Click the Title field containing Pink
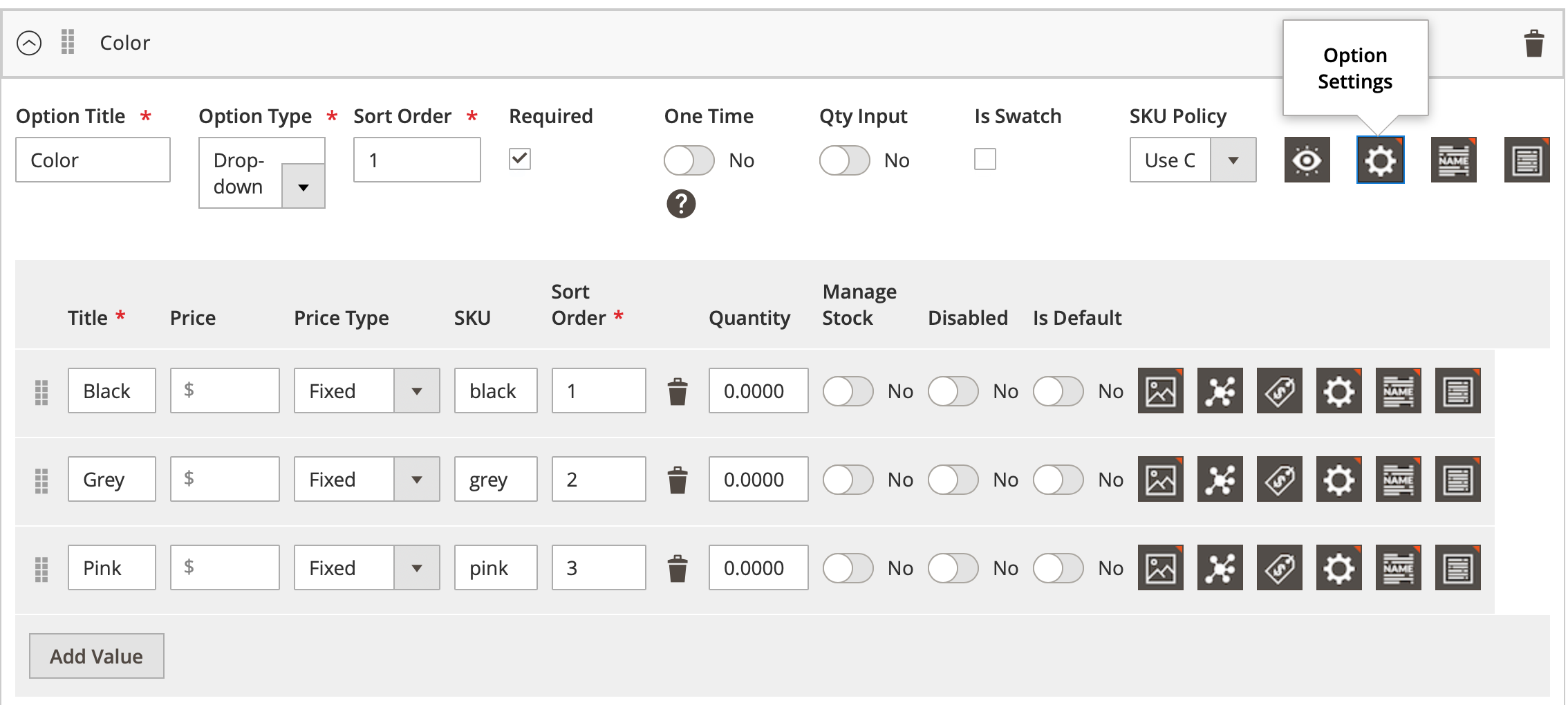This screenshot has height=705, width=1568. click(x=112, y=567)
